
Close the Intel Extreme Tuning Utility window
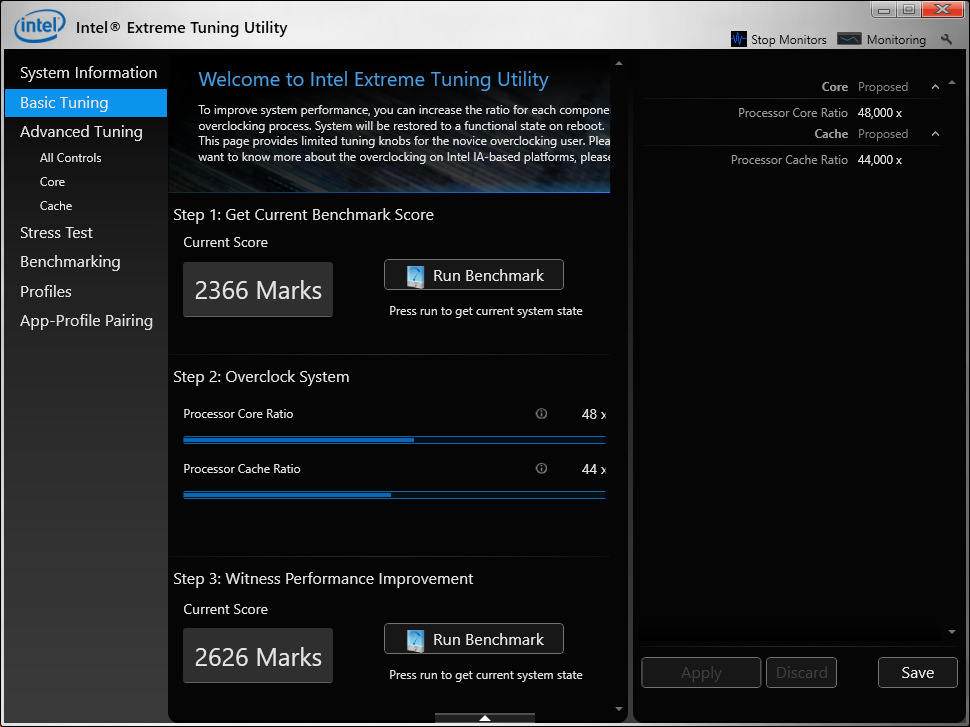(943, 9)
